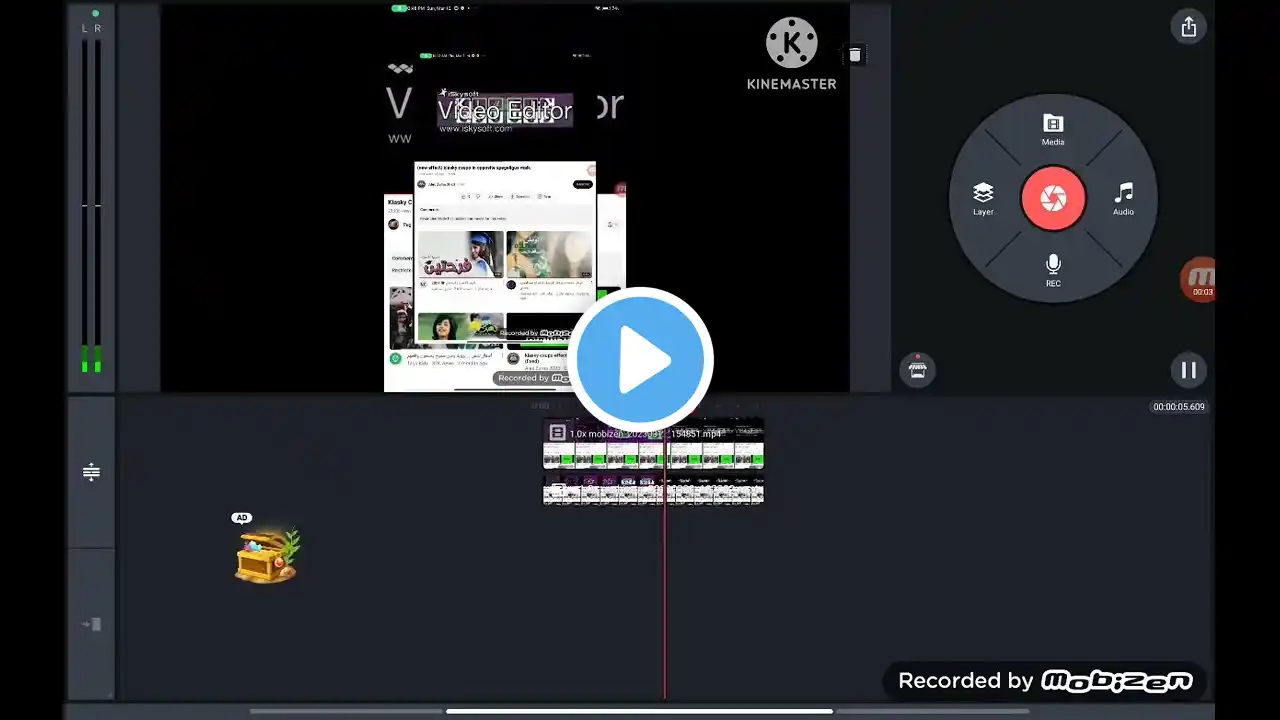Click the 00:00:05.609 timecode
The width and height of the screenshot is (1280, 720).
pyautogui.click(x=1179, y=407)
